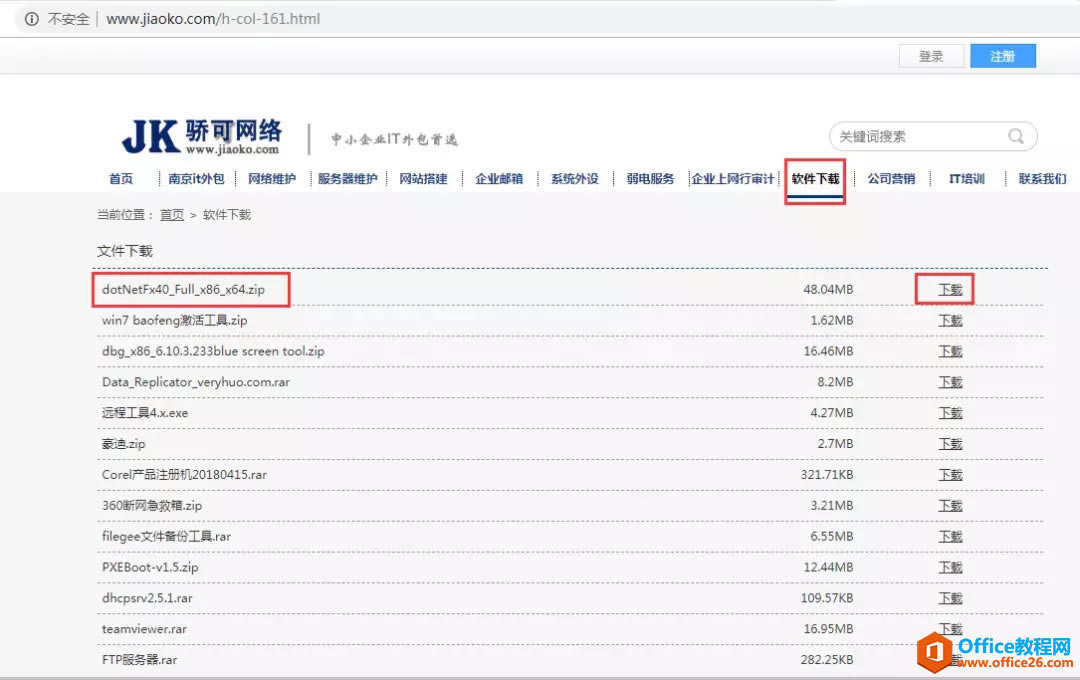This screenshot has width=1080, height=680.
Task: Click the 登录 button
Action: (x=931, y=56)
